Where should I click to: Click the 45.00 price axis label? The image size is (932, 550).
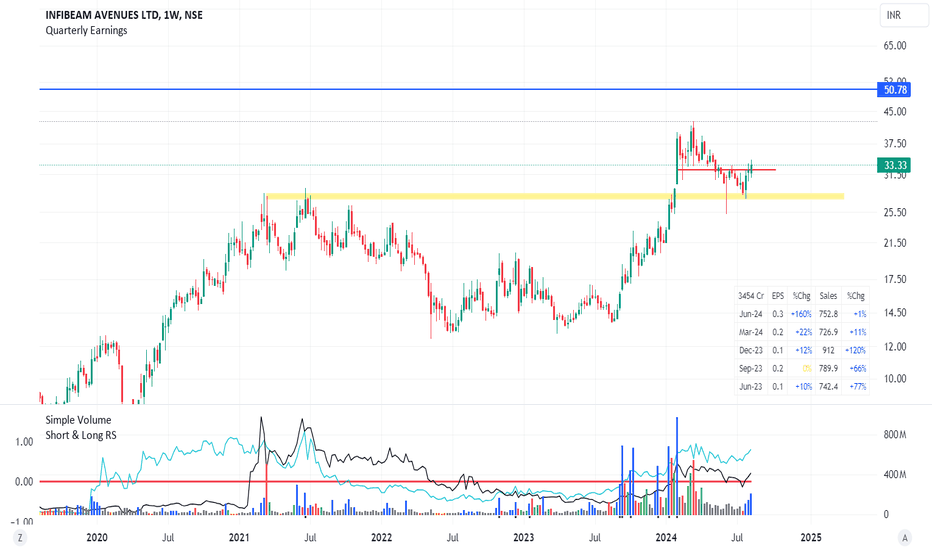pyautogui.click(x=895, y=112)
